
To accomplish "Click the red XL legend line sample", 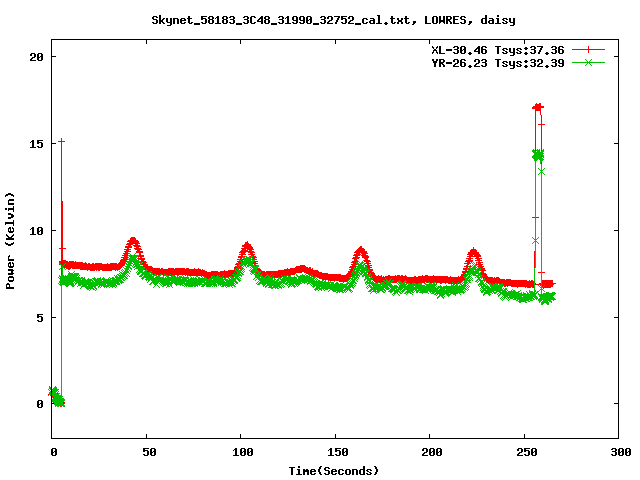I will click(588, 50).
